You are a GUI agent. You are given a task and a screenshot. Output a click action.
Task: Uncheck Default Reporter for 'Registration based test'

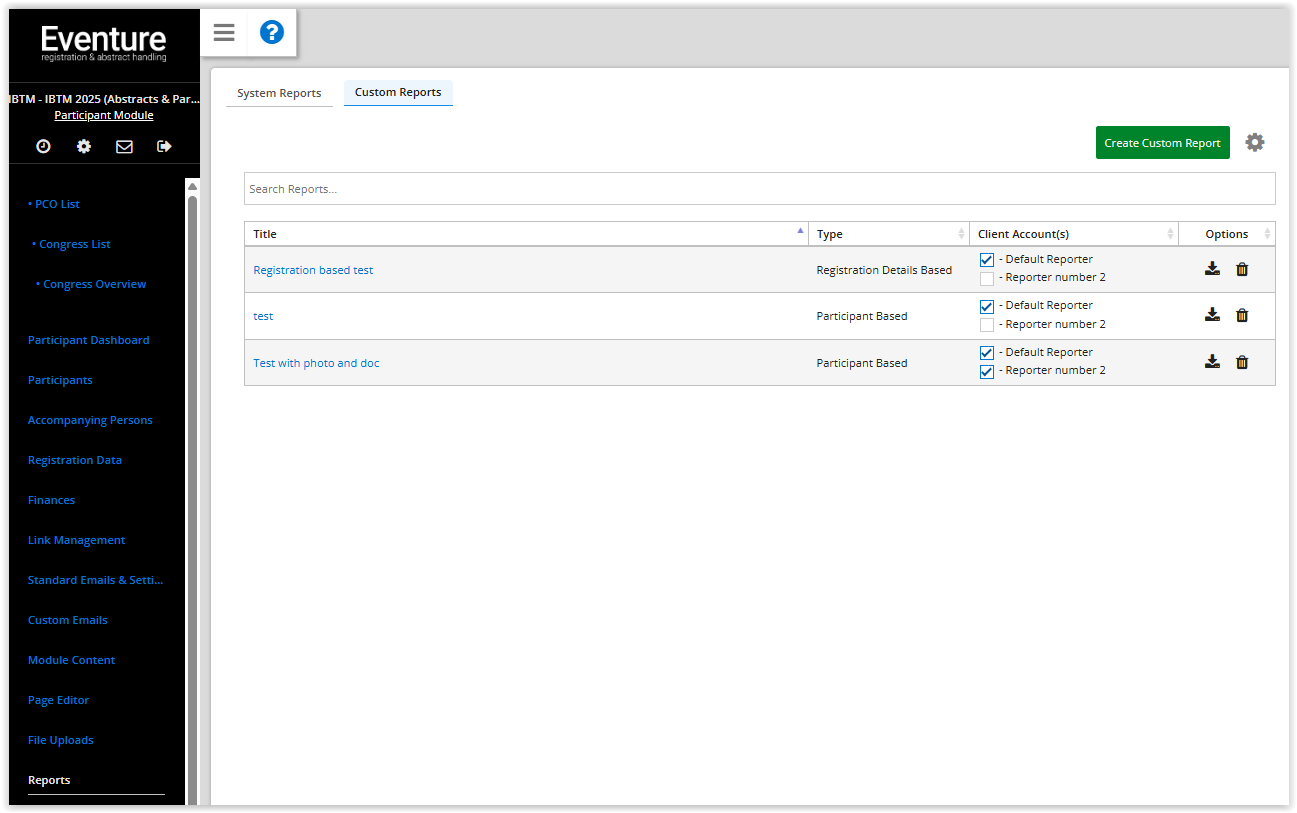pos(987,260)
